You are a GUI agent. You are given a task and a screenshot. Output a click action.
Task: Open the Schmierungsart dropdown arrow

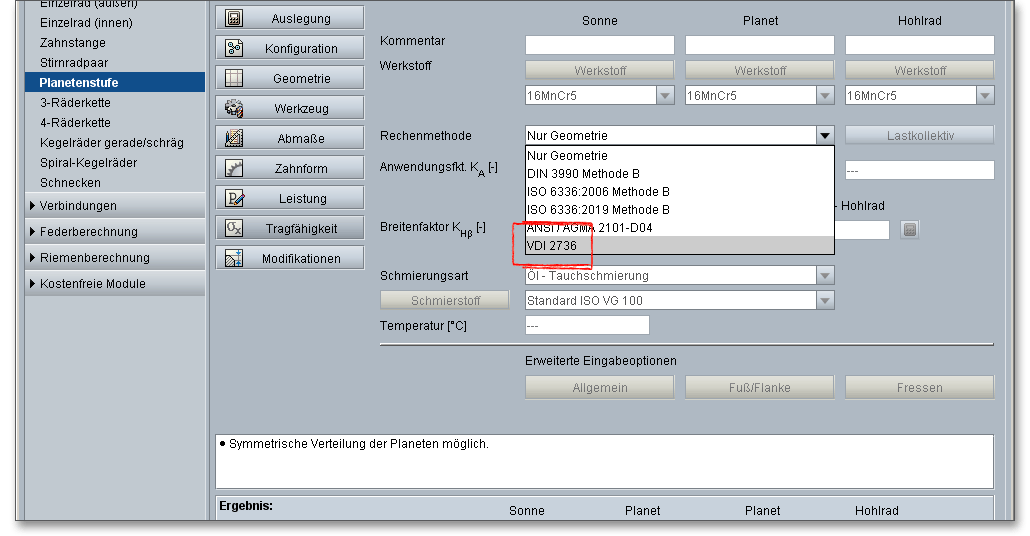point(825,276)
